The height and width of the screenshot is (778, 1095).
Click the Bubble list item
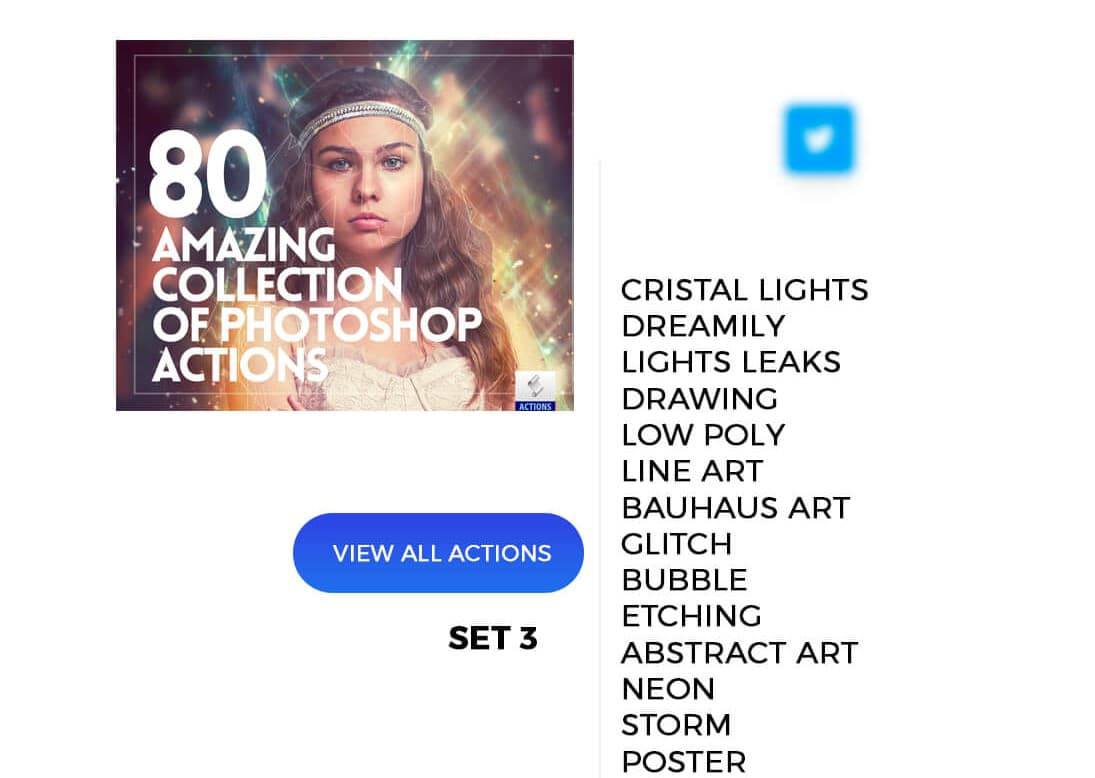(684, 580)
